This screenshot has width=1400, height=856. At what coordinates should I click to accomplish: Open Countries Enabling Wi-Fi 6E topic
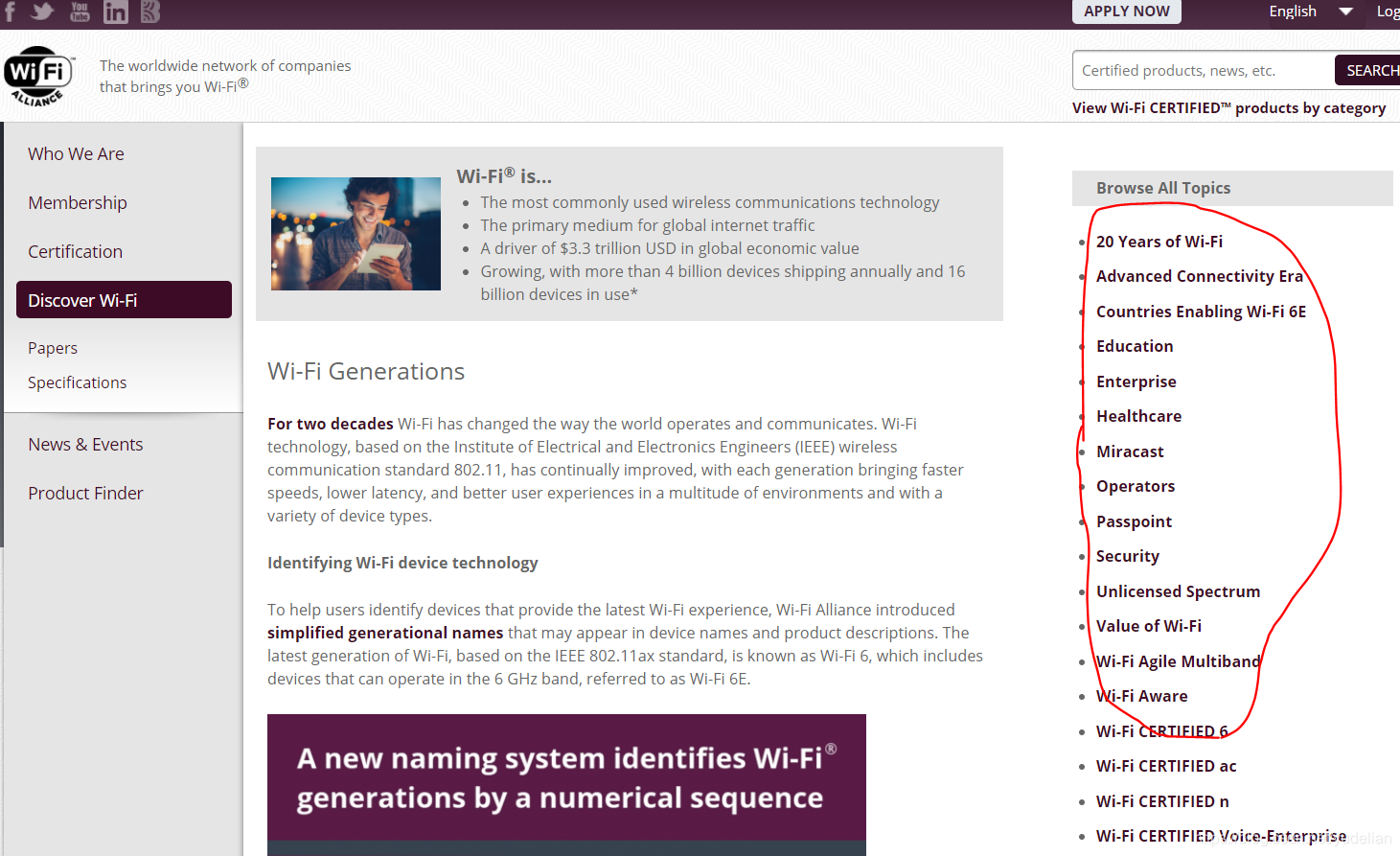(x=1201, y=312)
